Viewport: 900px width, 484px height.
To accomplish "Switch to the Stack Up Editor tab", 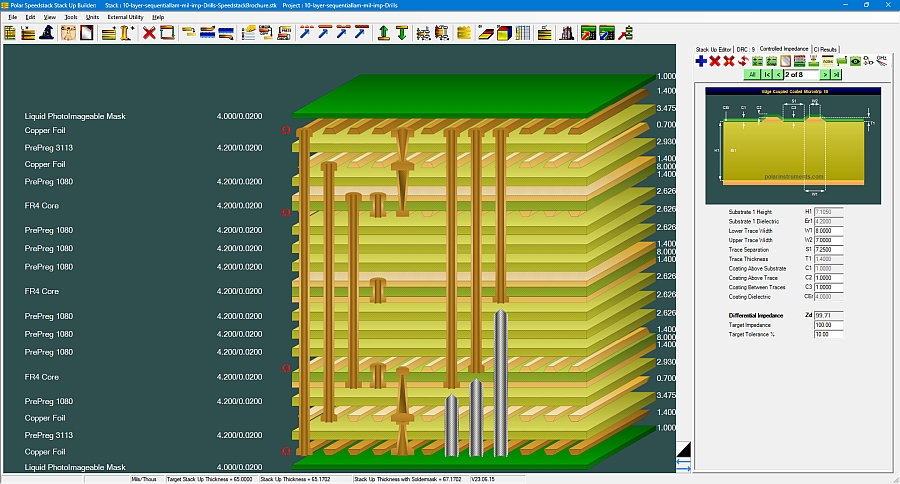I will click(x=713, y=49).
